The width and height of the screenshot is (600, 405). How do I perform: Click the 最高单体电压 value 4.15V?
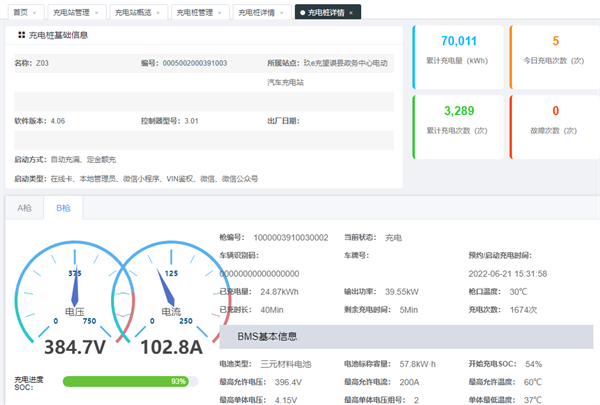(286, 400)
